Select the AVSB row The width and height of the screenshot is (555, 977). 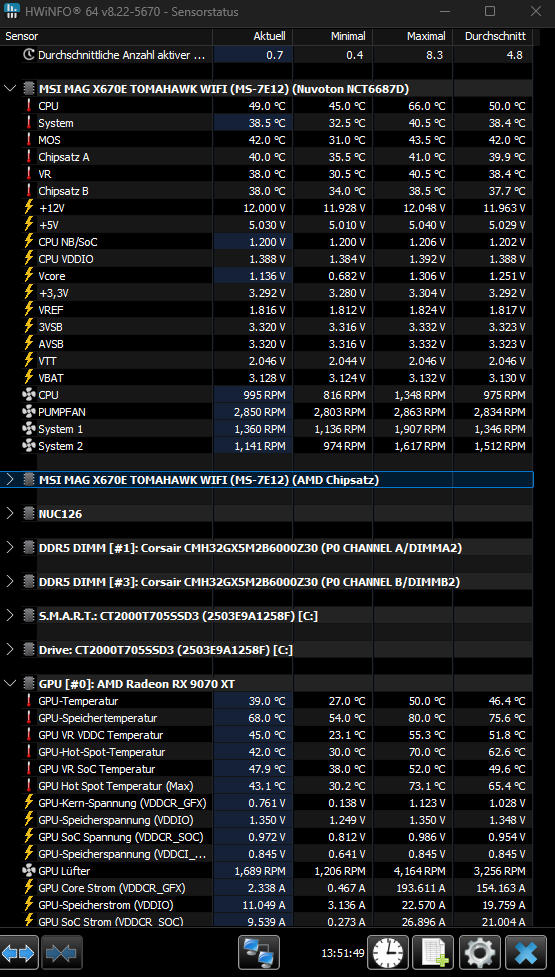[267, 344]
